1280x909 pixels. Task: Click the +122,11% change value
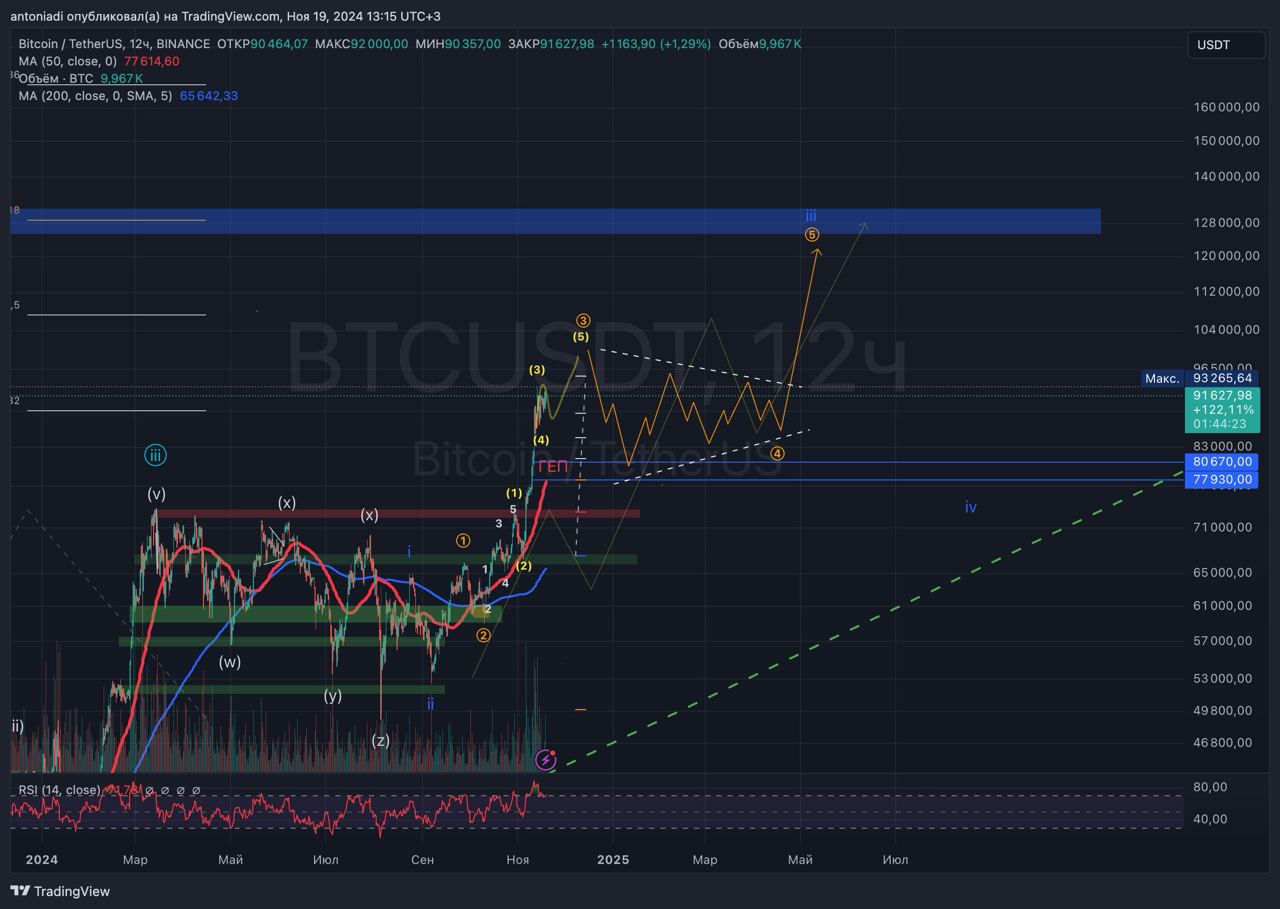1221,410
